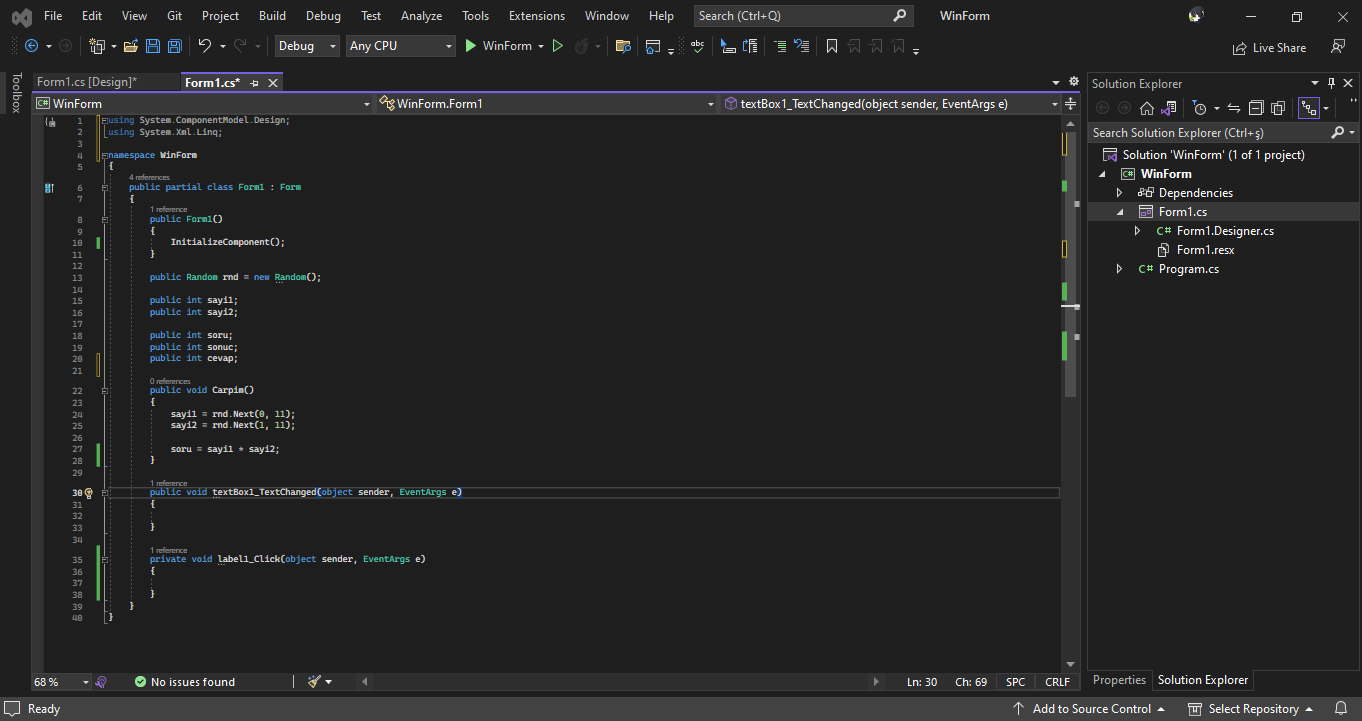Viewport: 1362px width, 721px height.
Task: Open the notifications bell in status bar
Action: click(x=1343, y=709)
